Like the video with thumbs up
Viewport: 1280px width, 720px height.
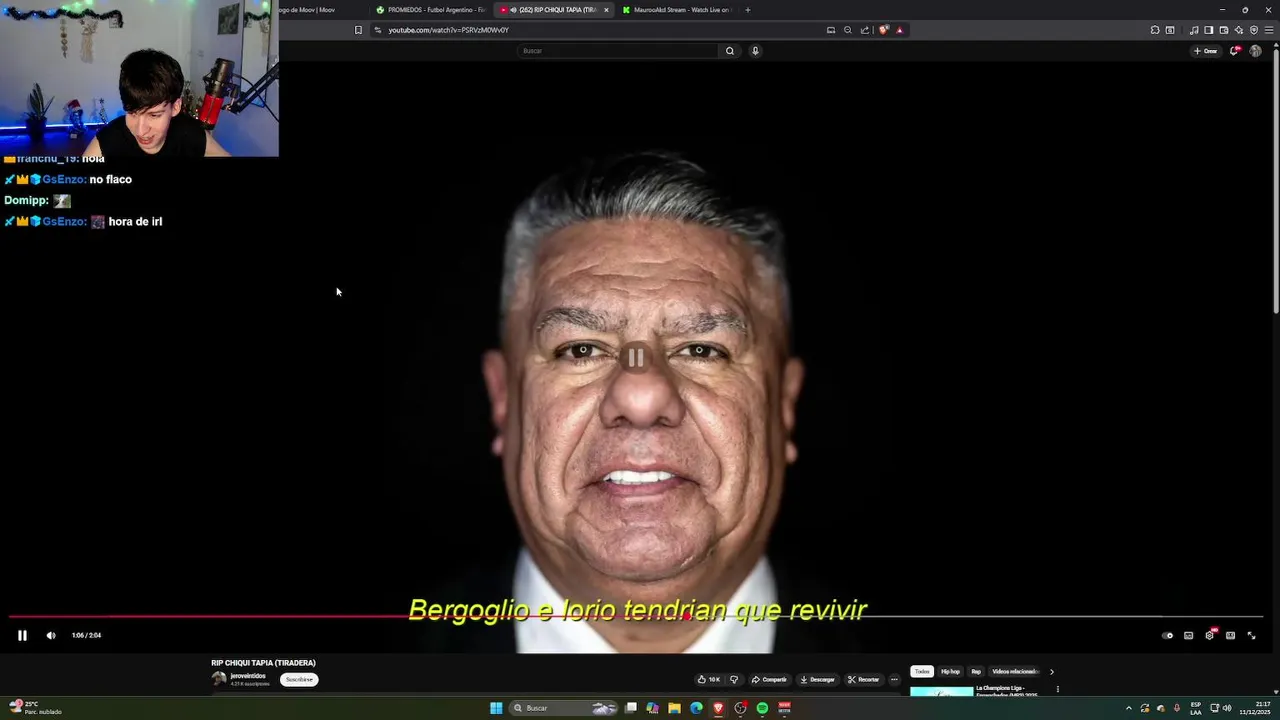coord(708,679)
